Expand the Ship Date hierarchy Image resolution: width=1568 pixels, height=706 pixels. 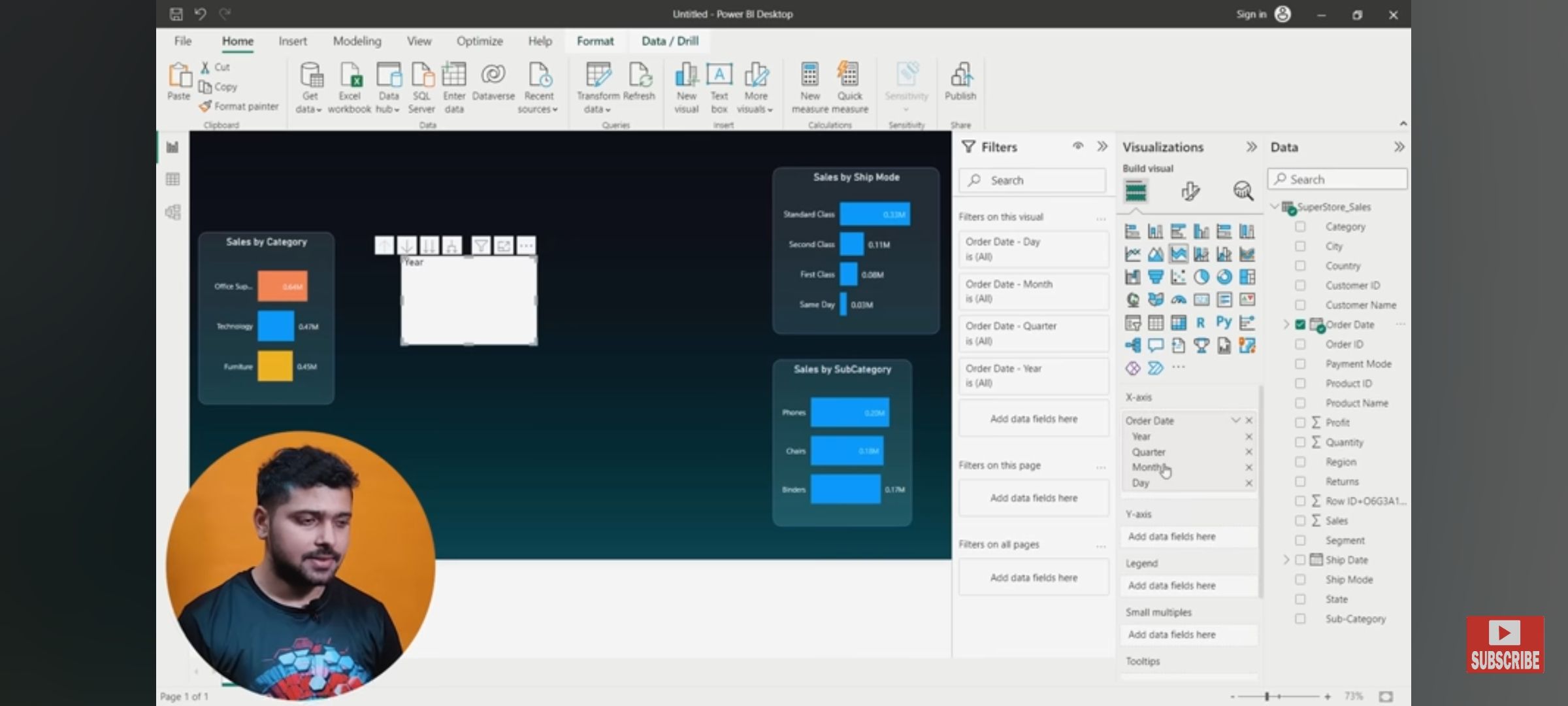click(x=1286, y=560)
